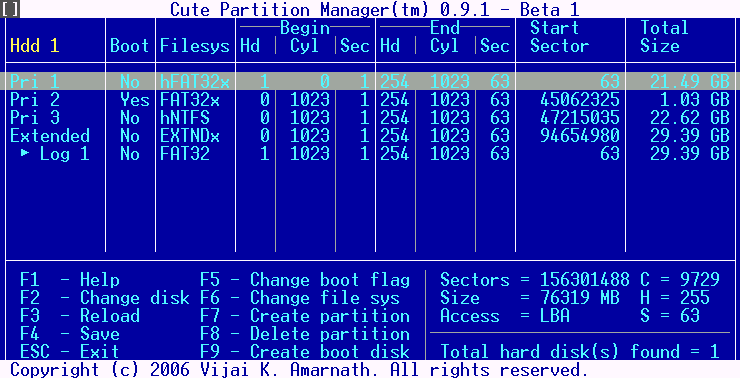740x378 pixels.
Task: Click F7 - Create partition
Action: [305, 316]
